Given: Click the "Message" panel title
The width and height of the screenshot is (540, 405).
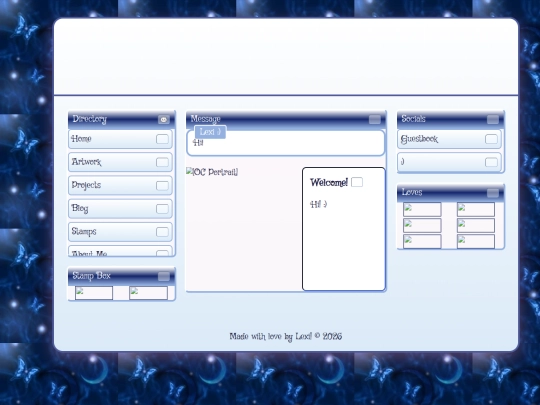Looking at the screenshot, I should click(205, 119).
